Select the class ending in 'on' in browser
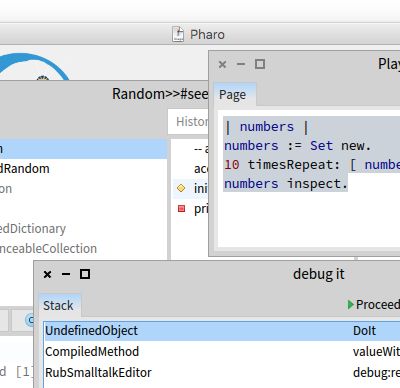Screen dimensions: 400x388 coord(83,189)
